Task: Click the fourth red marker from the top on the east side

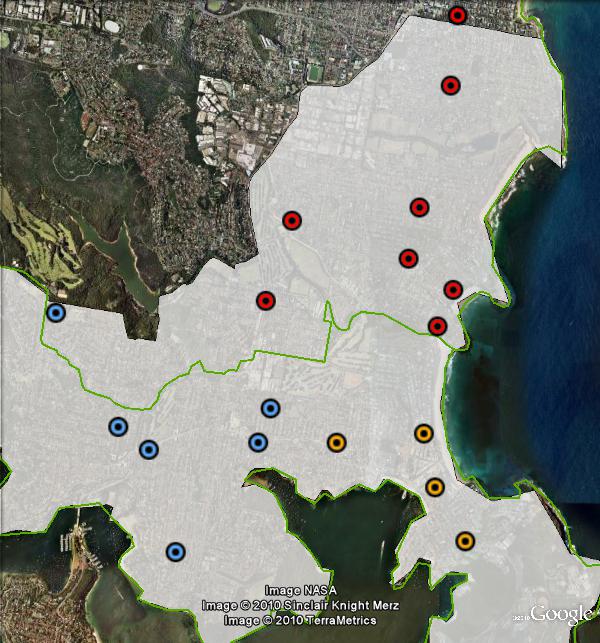Action: [408, 258]
